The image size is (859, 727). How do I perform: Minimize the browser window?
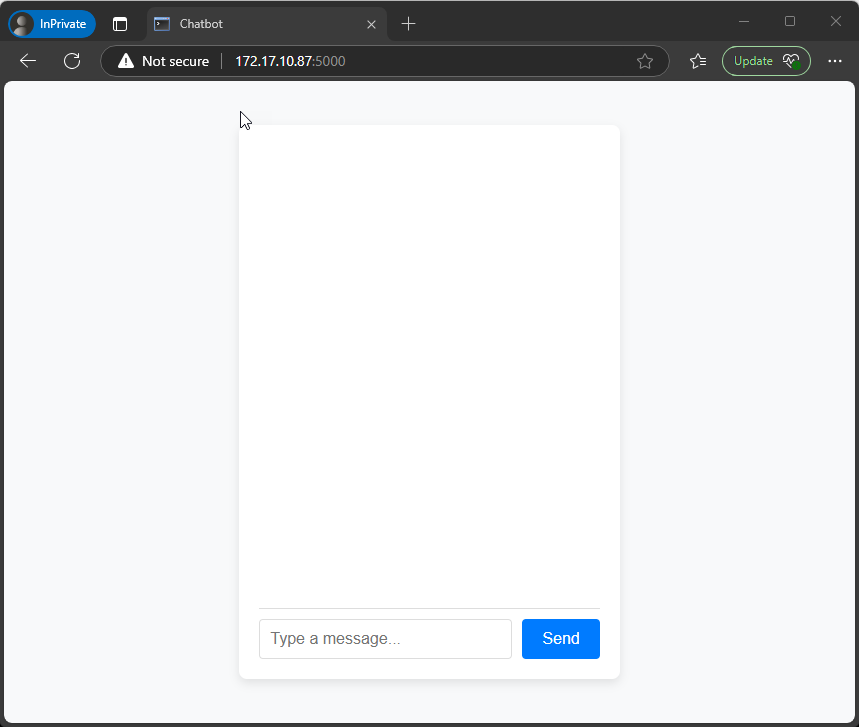click(744, 21)
